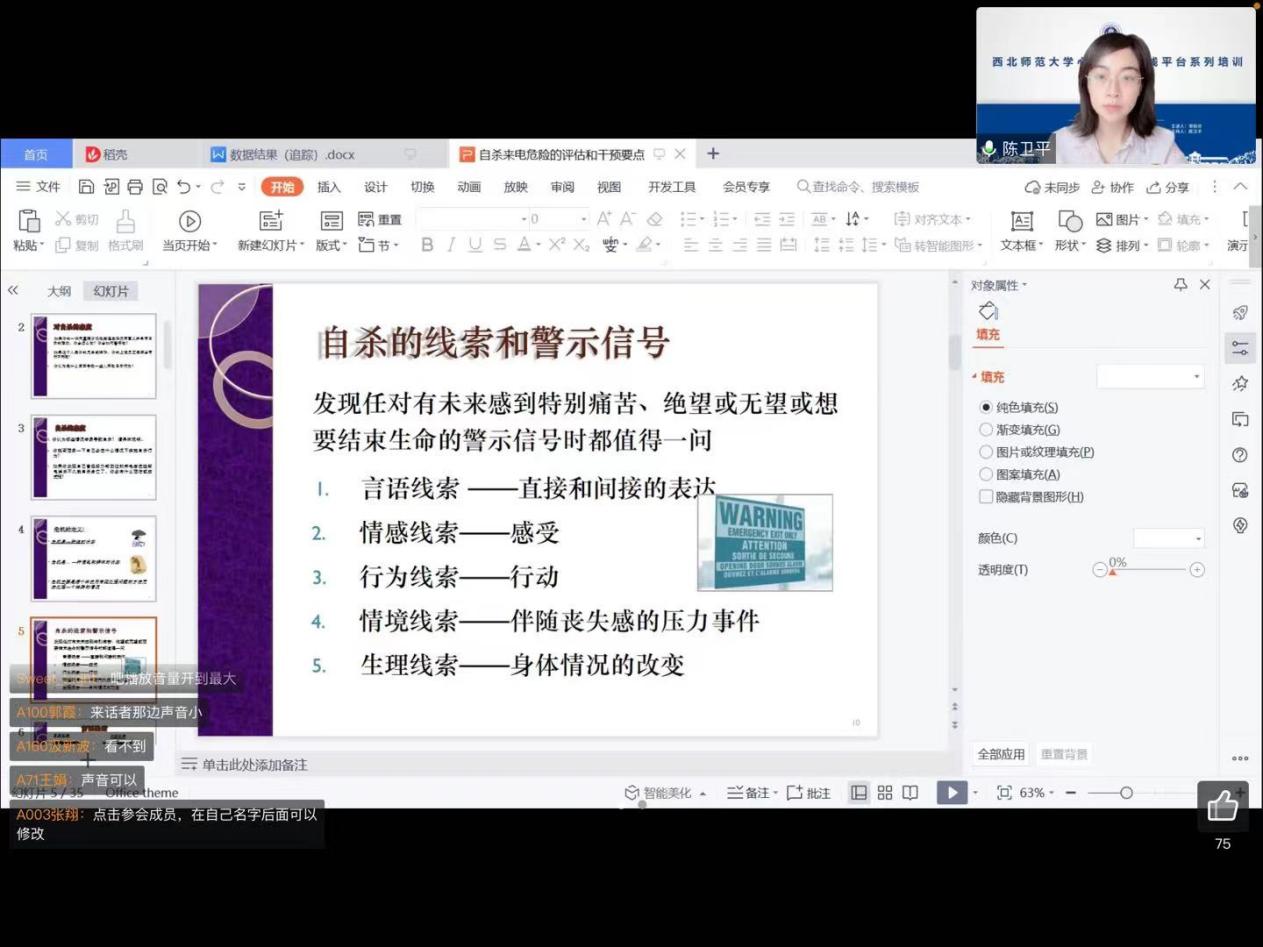Image resolution: width=1263 pixels, height=947 pixels.
Task: Click the Undo arrow icon
Action: tap(183, 187)
